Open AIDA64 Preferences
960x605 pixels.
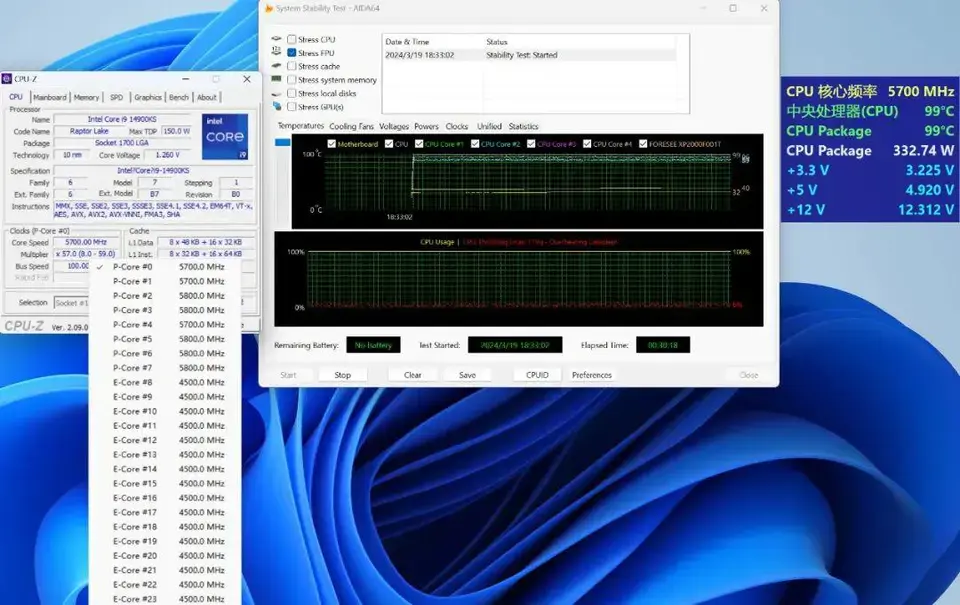tap(591, 375)
